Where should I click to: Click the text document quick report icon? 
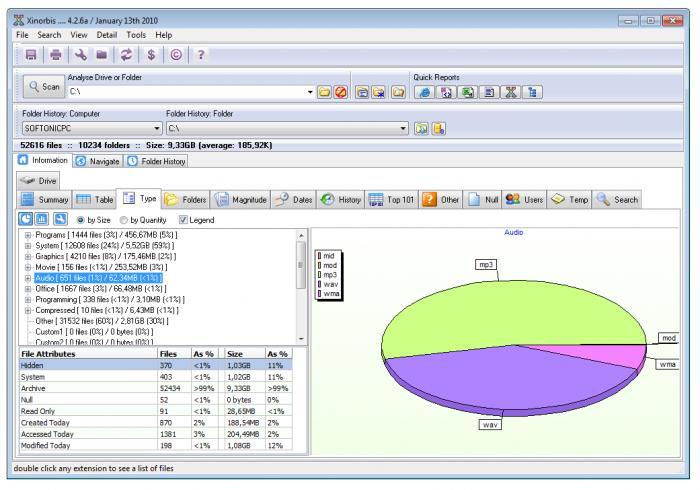(x=489, y=92)
